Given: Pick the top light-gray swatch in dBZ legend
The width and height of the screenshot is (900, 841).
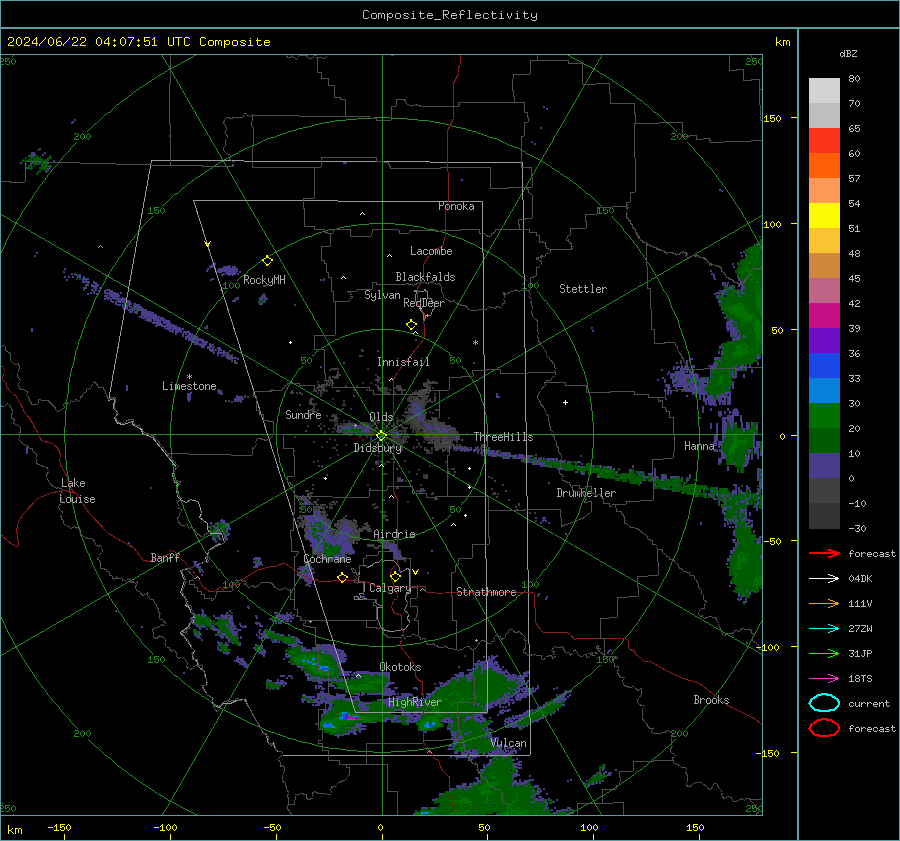Looking at the screenshot, I should click(824, 90).
